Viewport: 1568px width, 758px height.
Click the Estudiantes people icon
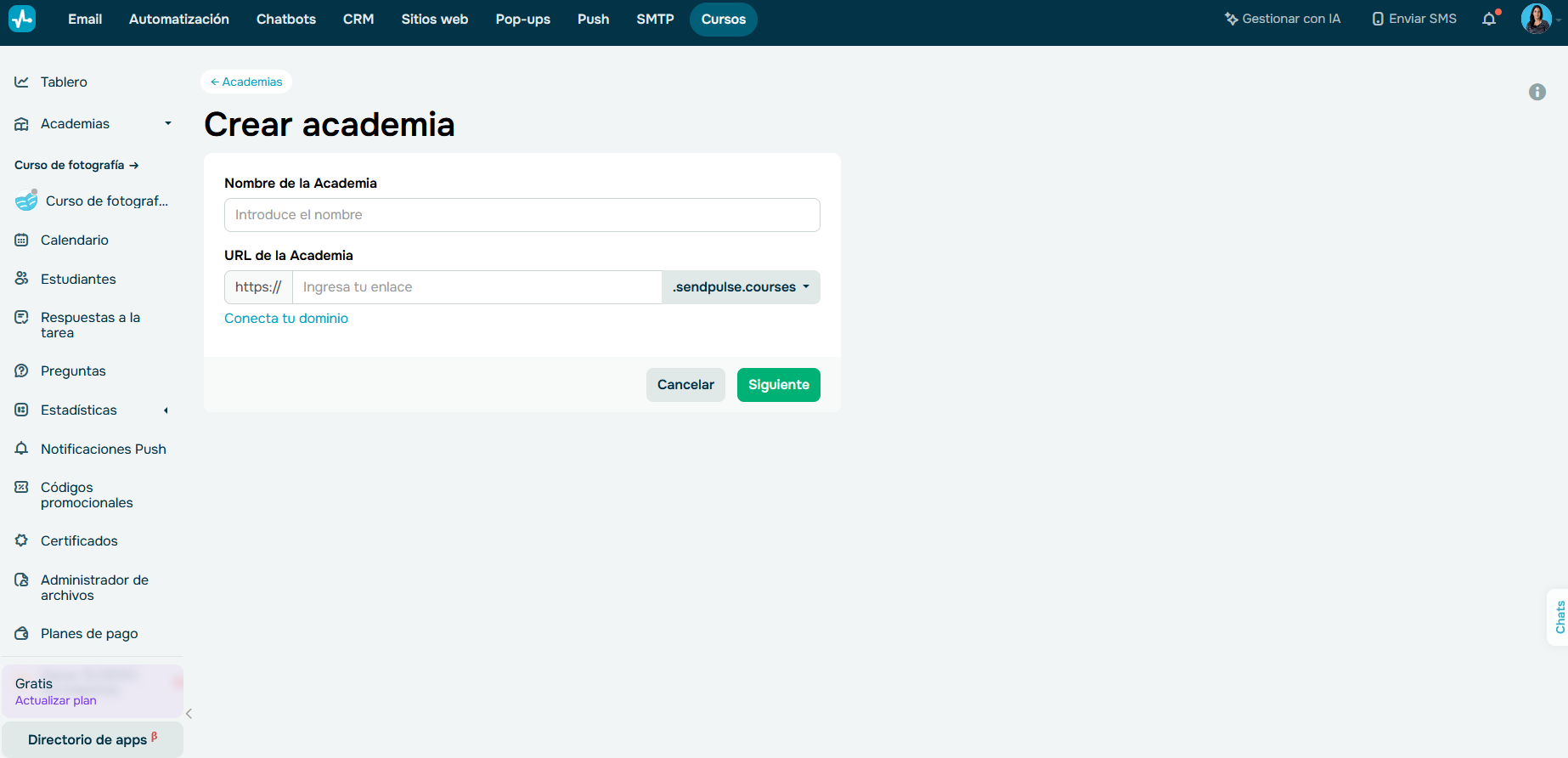click(x=21, y=279)
